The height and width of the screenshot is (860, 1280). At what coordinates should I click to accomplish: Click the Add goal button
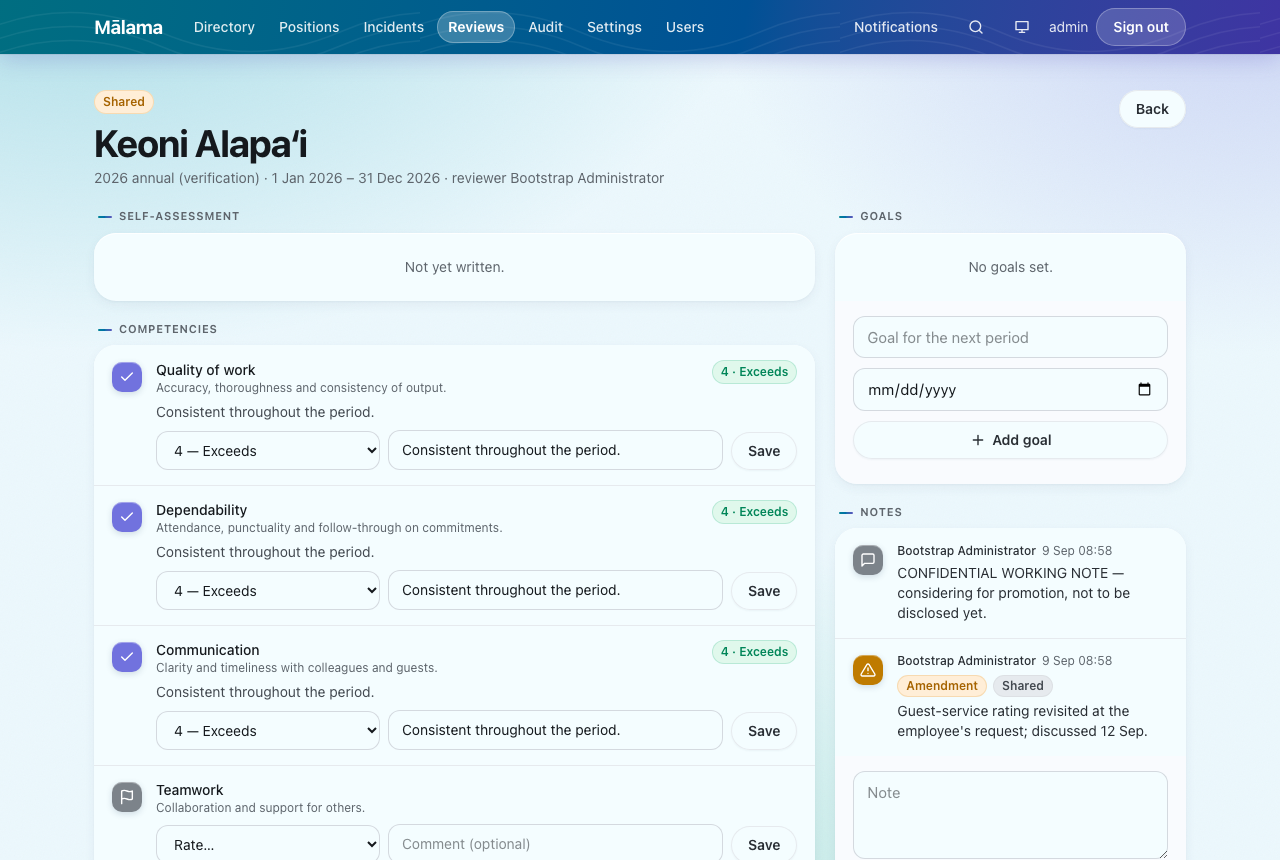point(1010,440)
